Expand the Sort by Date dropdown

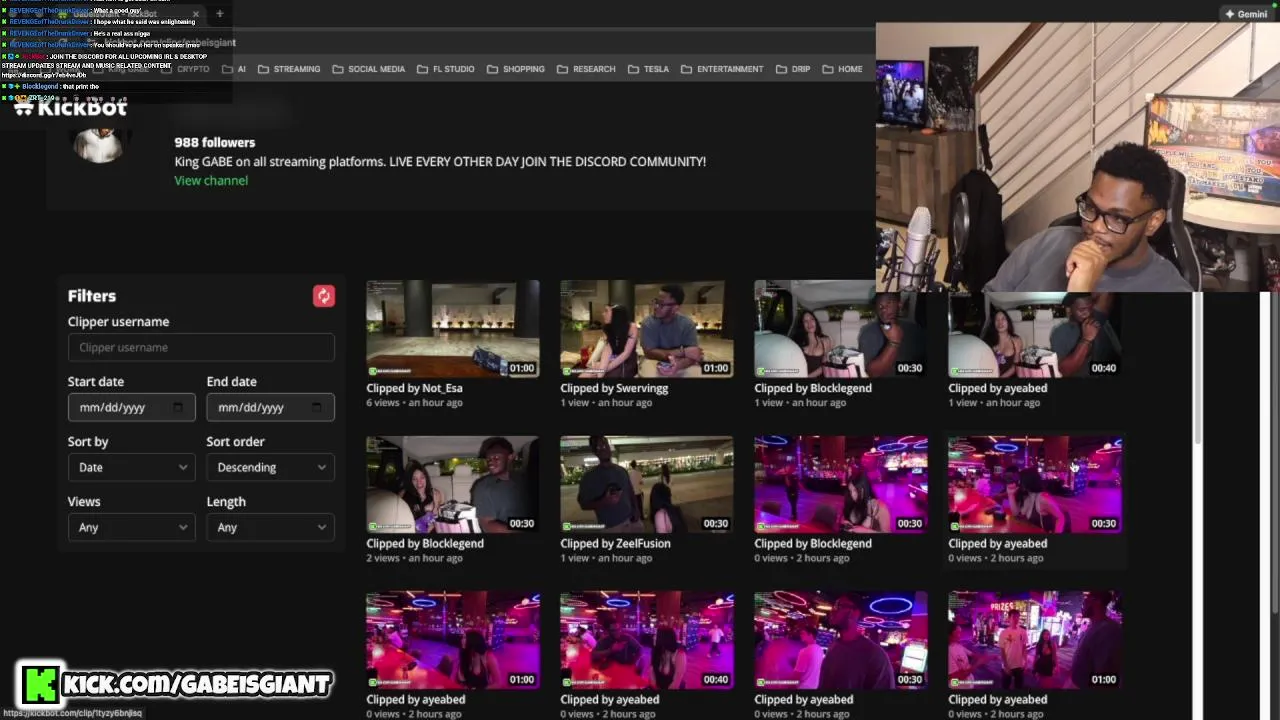pyautogui.click(x=131, y=467)
